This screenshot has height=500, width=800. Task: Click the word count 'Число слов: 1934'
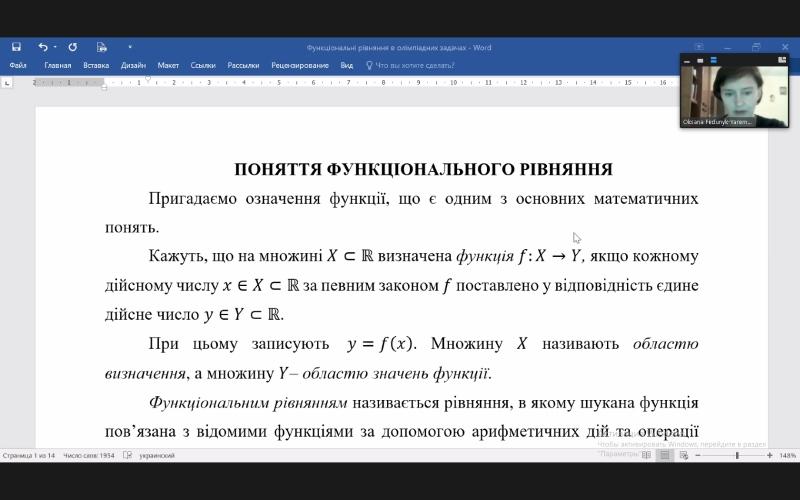[x=89, y=455]
